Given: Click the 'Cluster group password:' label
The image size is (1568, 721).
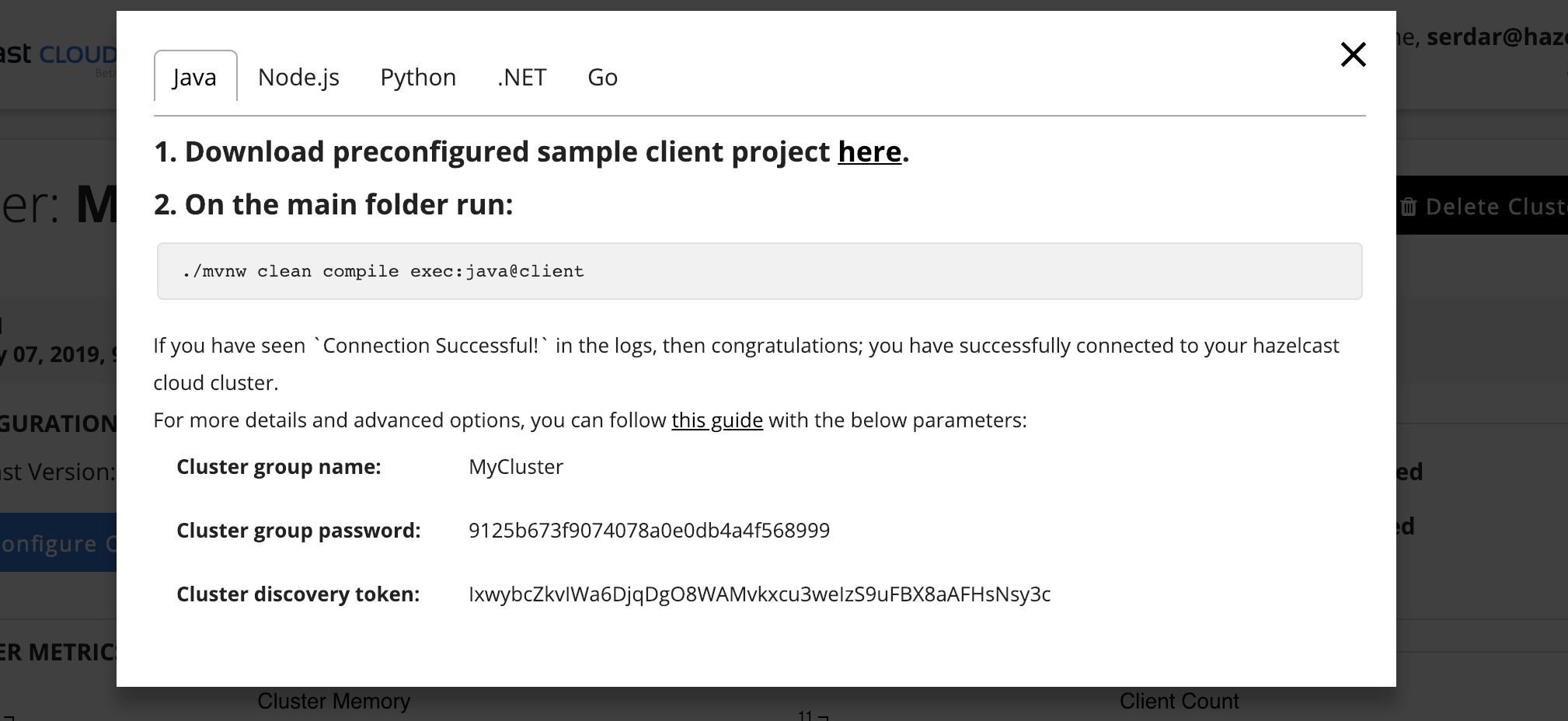Looking at the screenshot, I should pos(298,531).
